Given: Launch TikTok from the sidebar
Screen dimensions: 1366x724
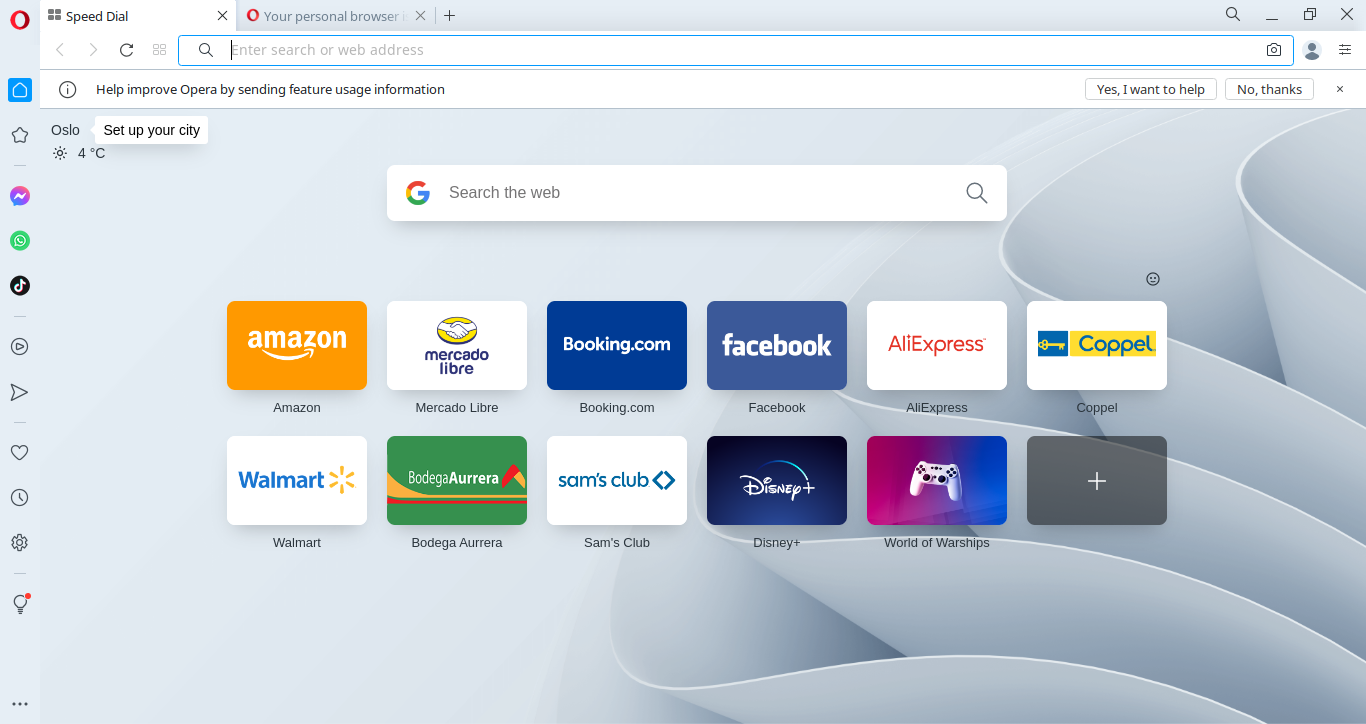Looking at the screenshot, I should click(x=20, y=286).
